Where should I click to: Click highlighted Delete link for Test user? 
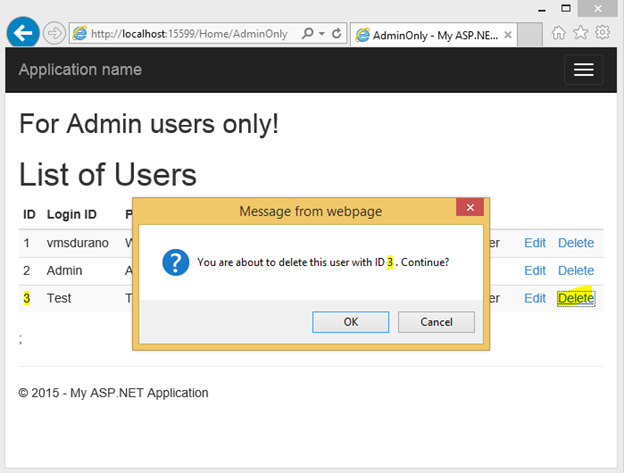(576, 298)
